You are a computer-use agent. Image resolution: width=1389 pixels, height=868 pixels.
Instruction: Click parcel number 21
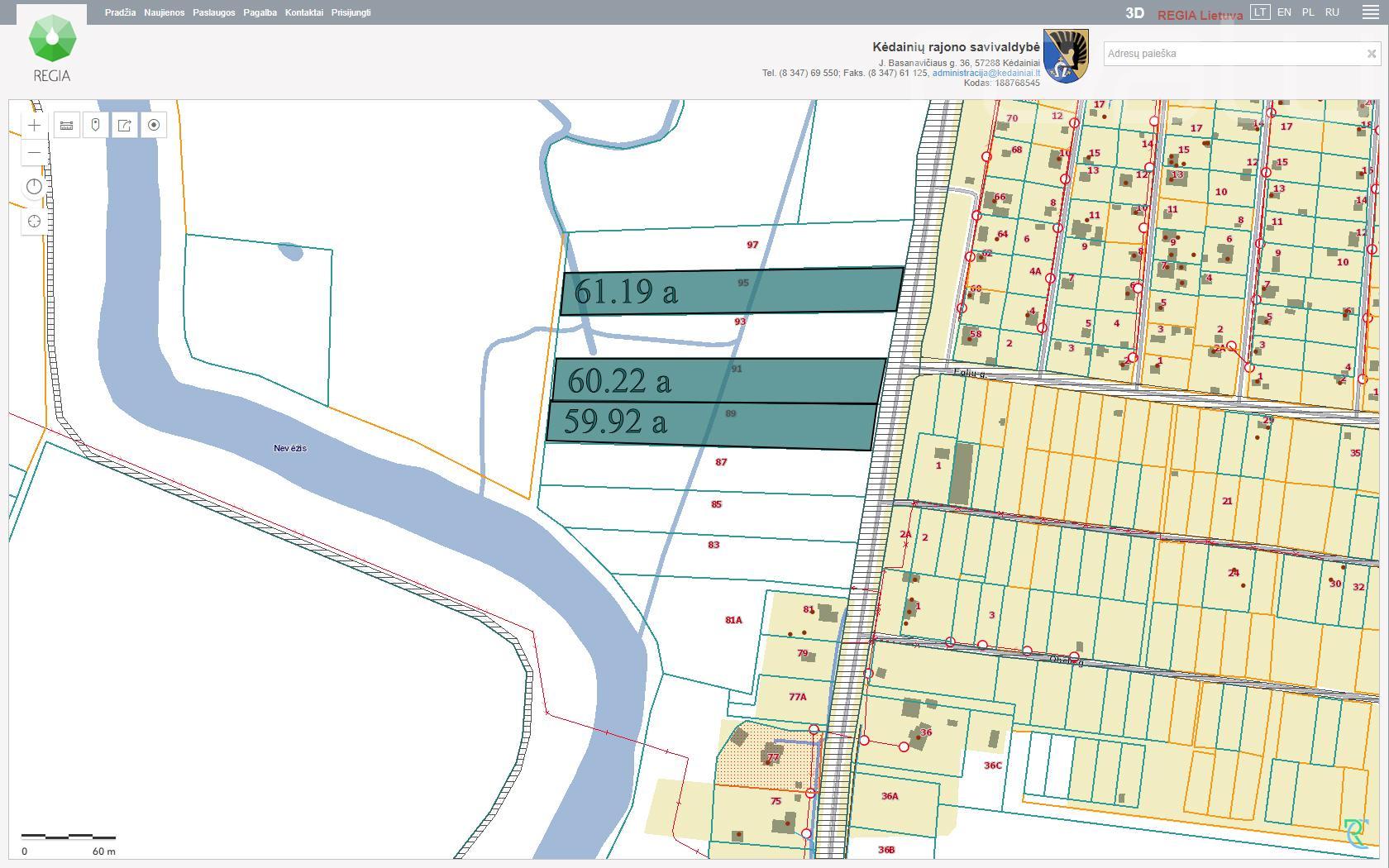pos(1227,501)
